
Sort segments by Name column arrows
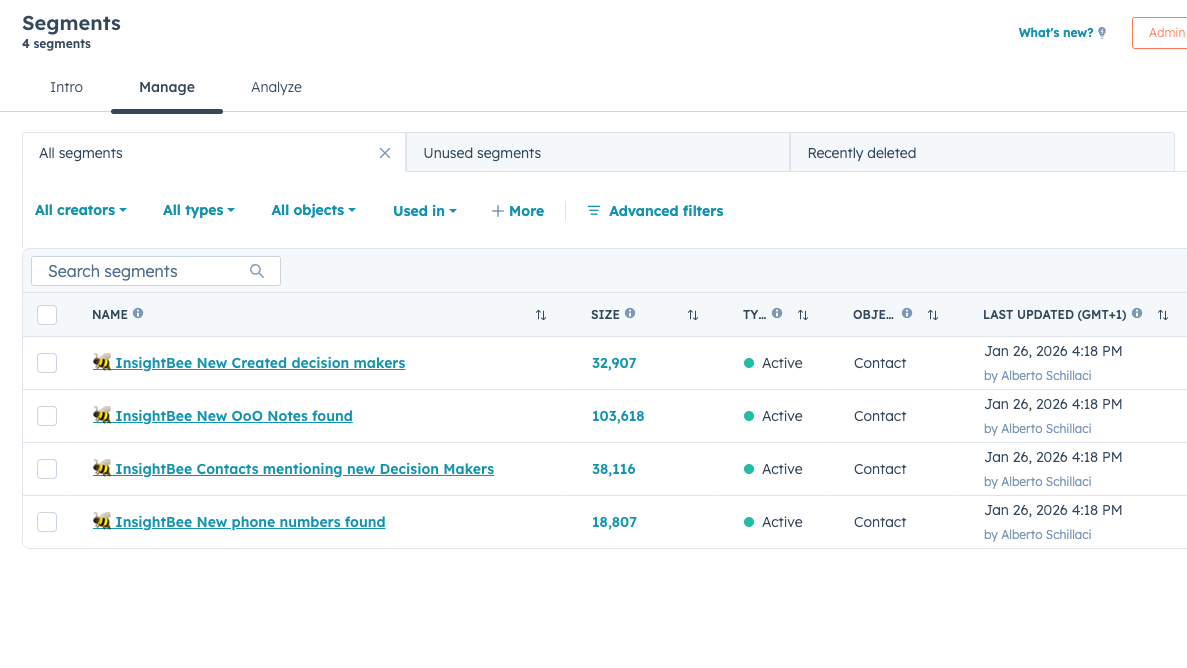pos(541,315)
